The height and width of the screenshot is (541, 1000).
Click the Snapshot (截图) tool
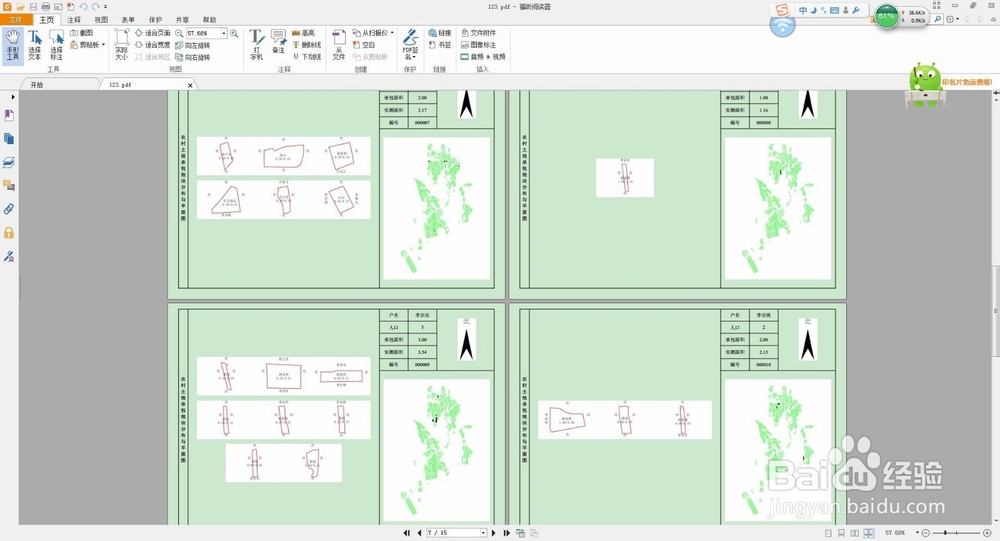[x=82, y=33]
